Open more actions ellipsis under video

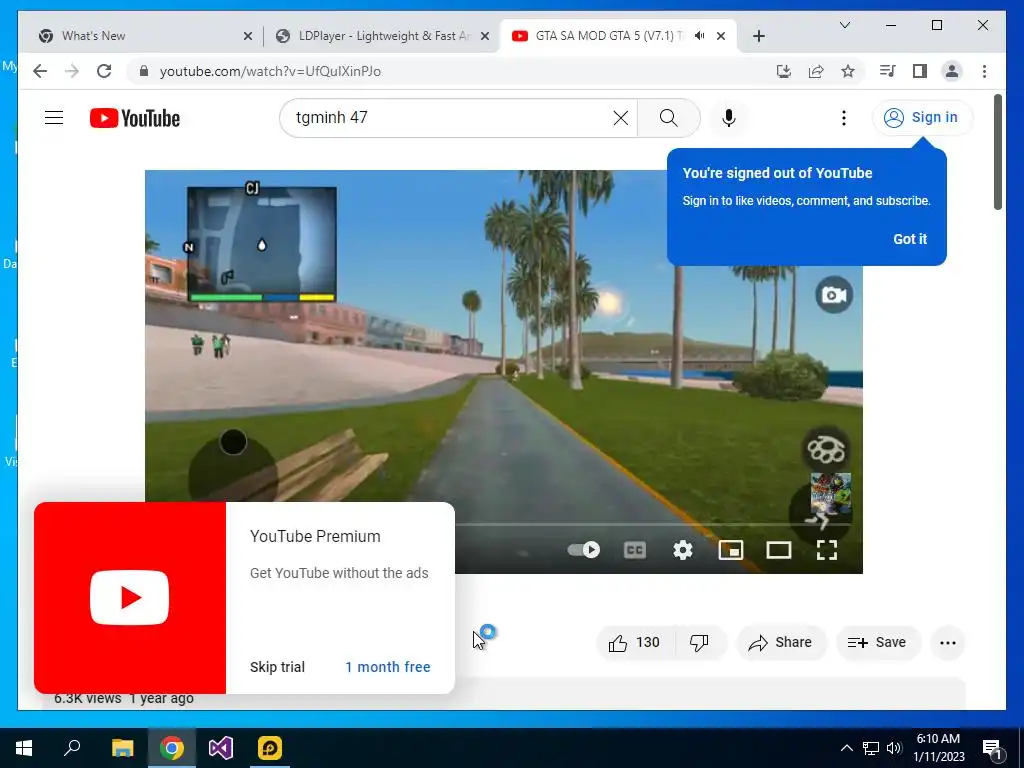click(x=948, y=643)
